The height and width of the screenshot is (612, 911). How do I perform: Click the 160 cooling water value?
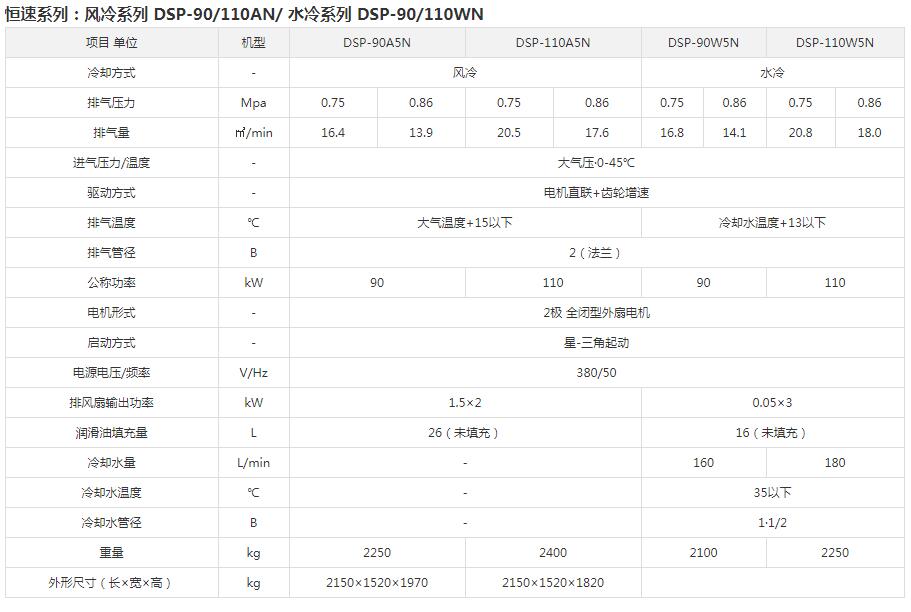(703, 463)
